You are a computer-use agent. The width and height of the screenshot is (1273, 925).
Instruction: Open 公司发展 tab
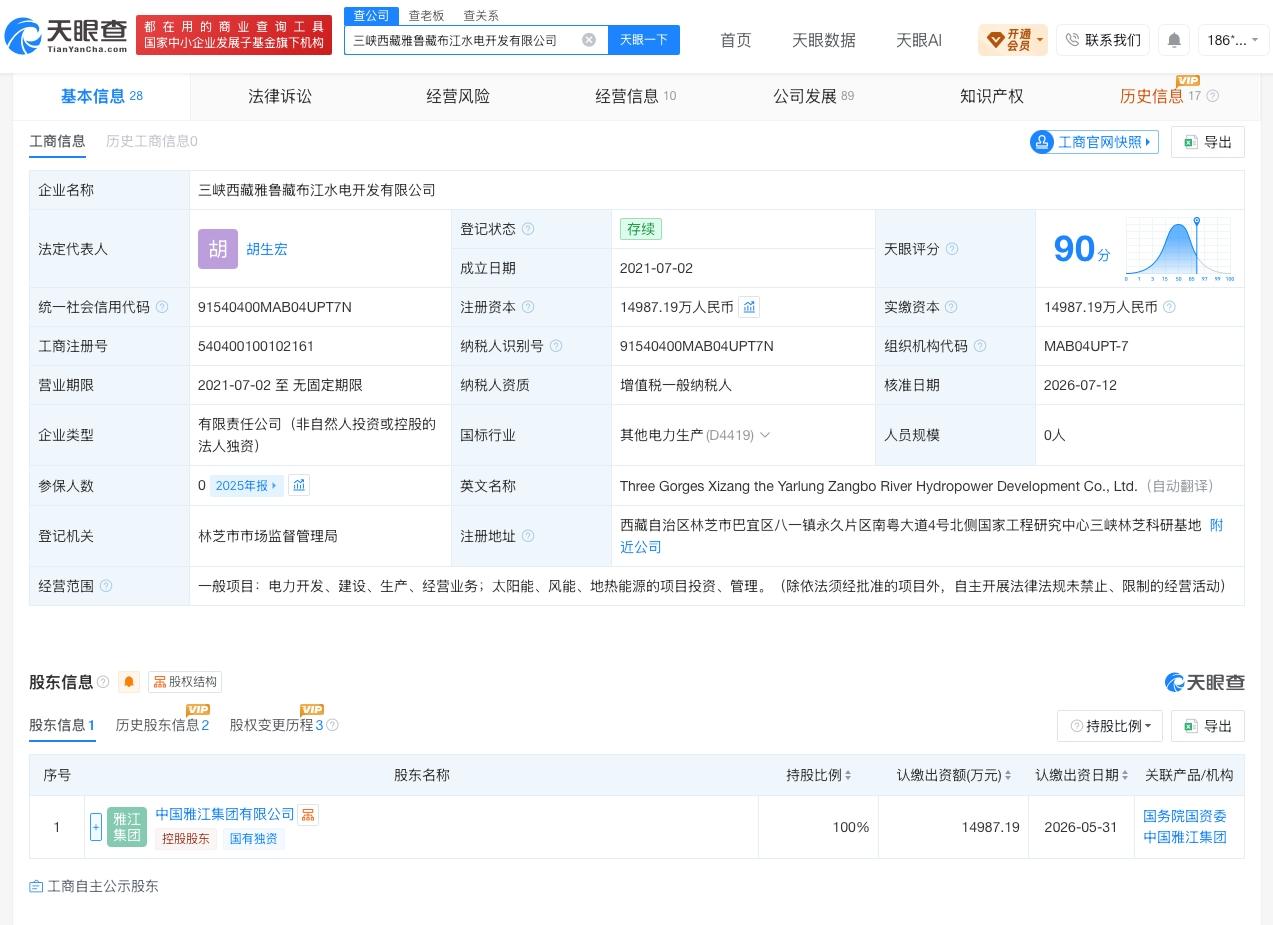pos(813,96)
